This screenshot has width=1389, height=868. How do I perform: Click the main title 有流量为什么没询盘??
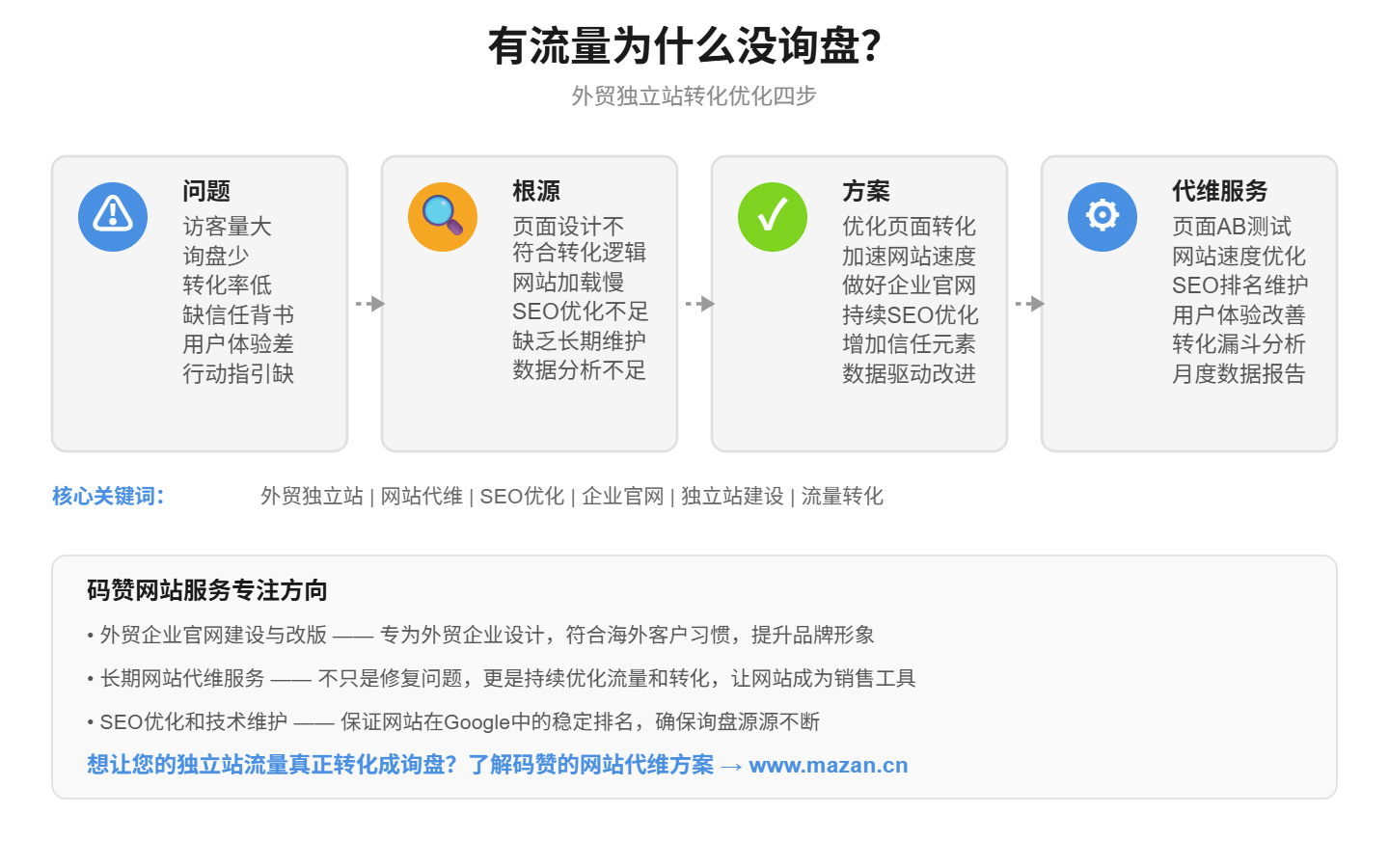point(685,45)
